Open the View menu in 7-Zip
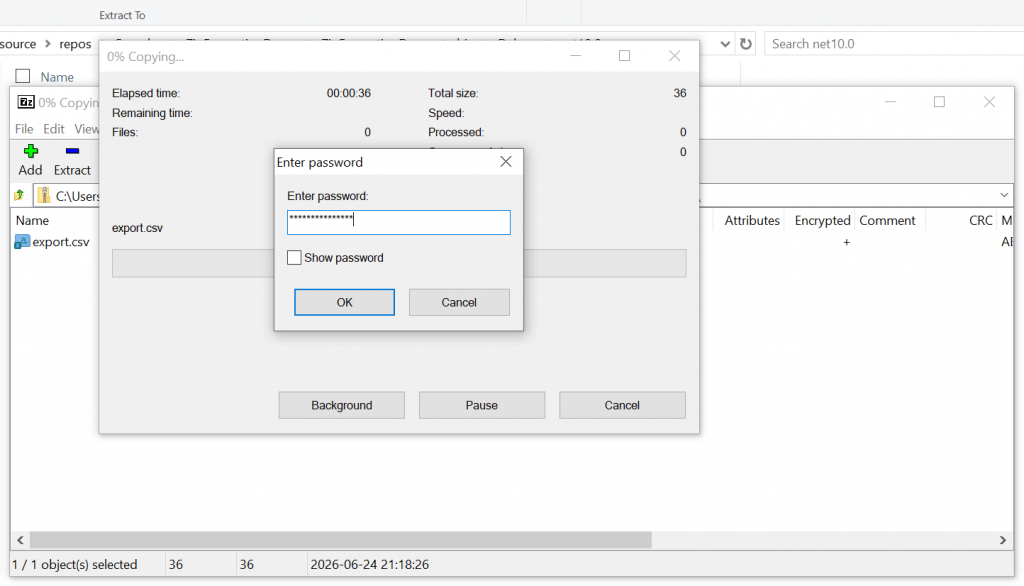This screenshot has height=586, width=1024. tap(86, 129)
